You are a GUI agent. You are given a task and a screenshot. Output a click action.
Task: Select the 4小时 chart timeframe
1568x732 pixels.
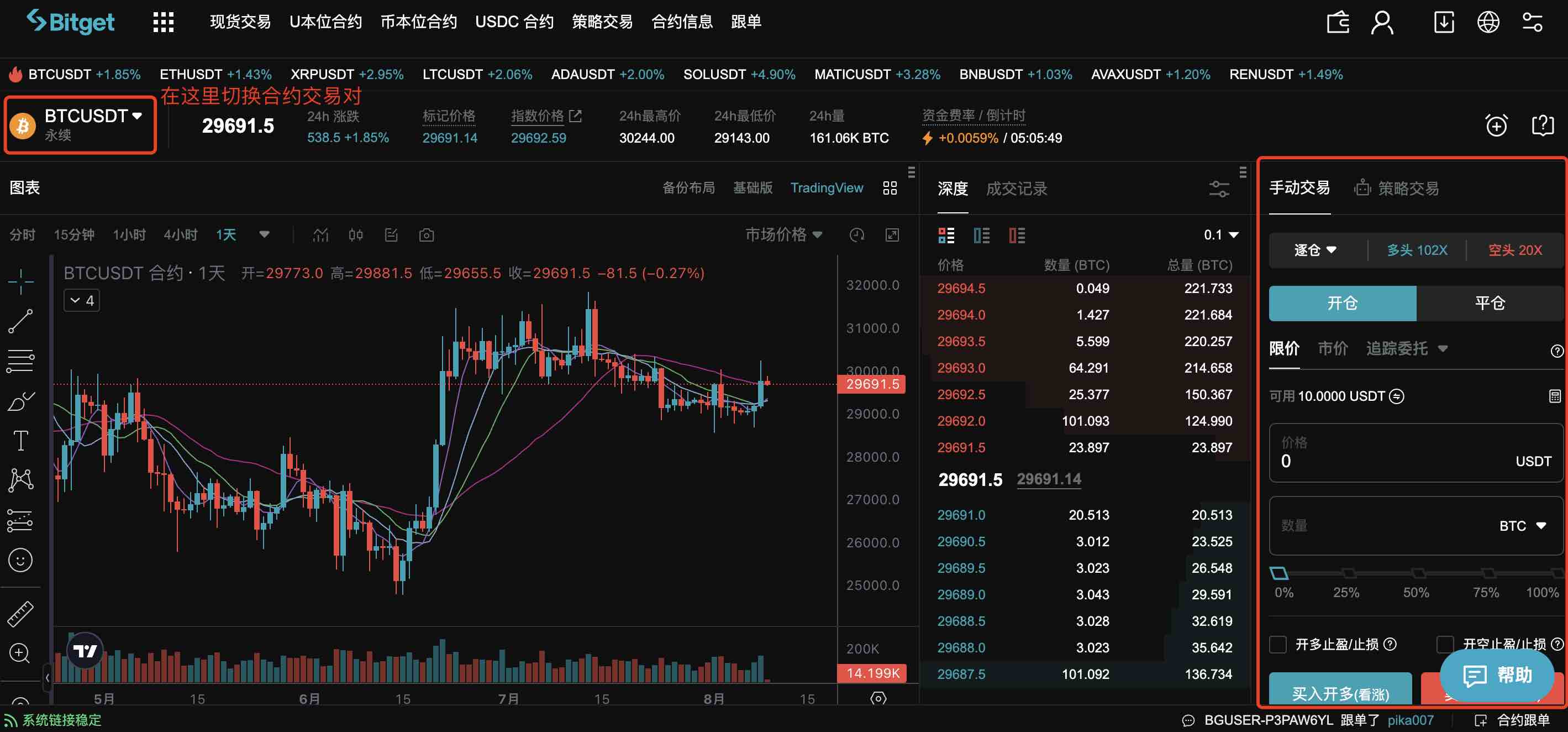pyautogui.click(x=180, y=235)
